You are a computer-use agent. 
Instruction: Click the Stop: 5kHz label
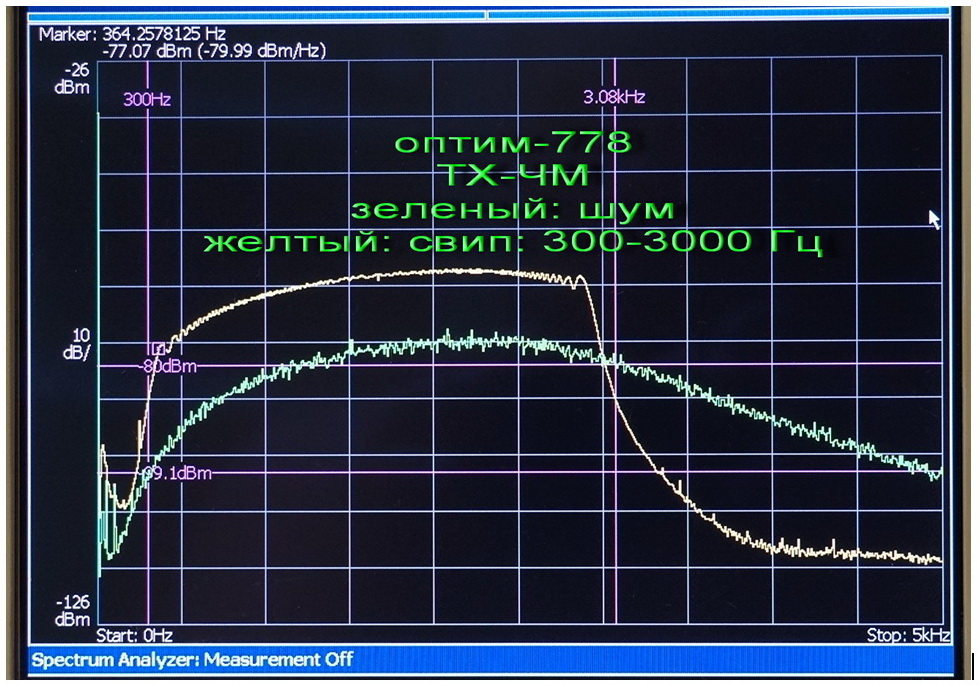click(x=908, y=636)
